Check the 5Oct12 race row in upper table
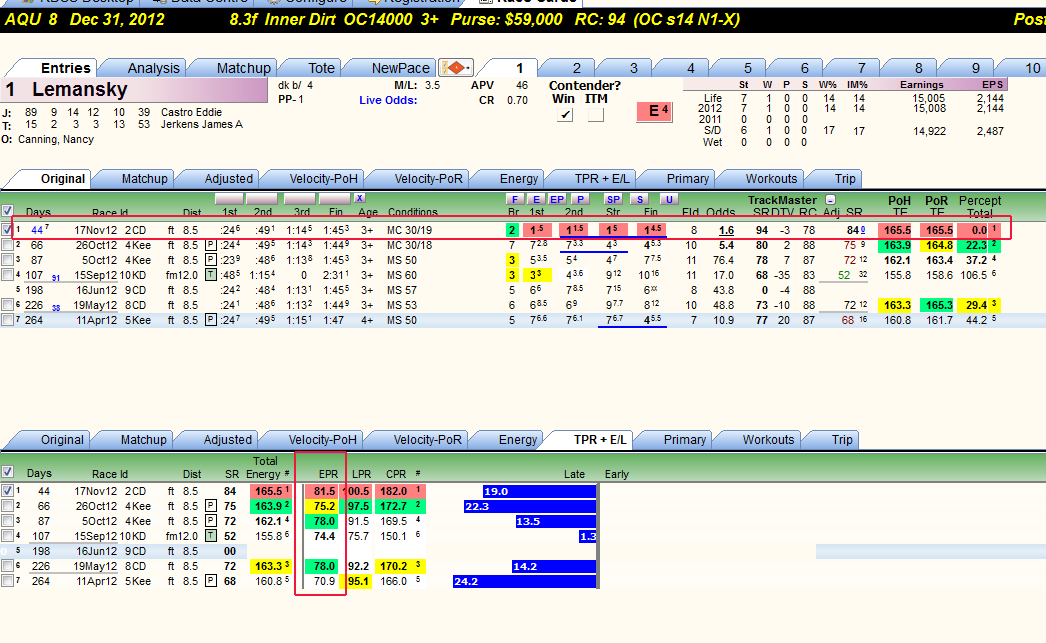 pyautogui.click(x=7, y=259)
